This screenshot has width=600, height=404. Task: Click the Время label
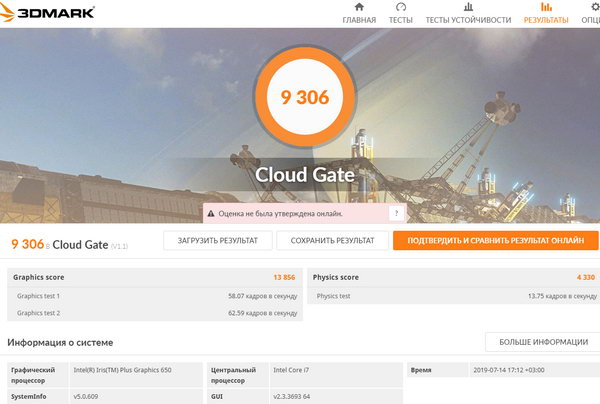[421, 370]
